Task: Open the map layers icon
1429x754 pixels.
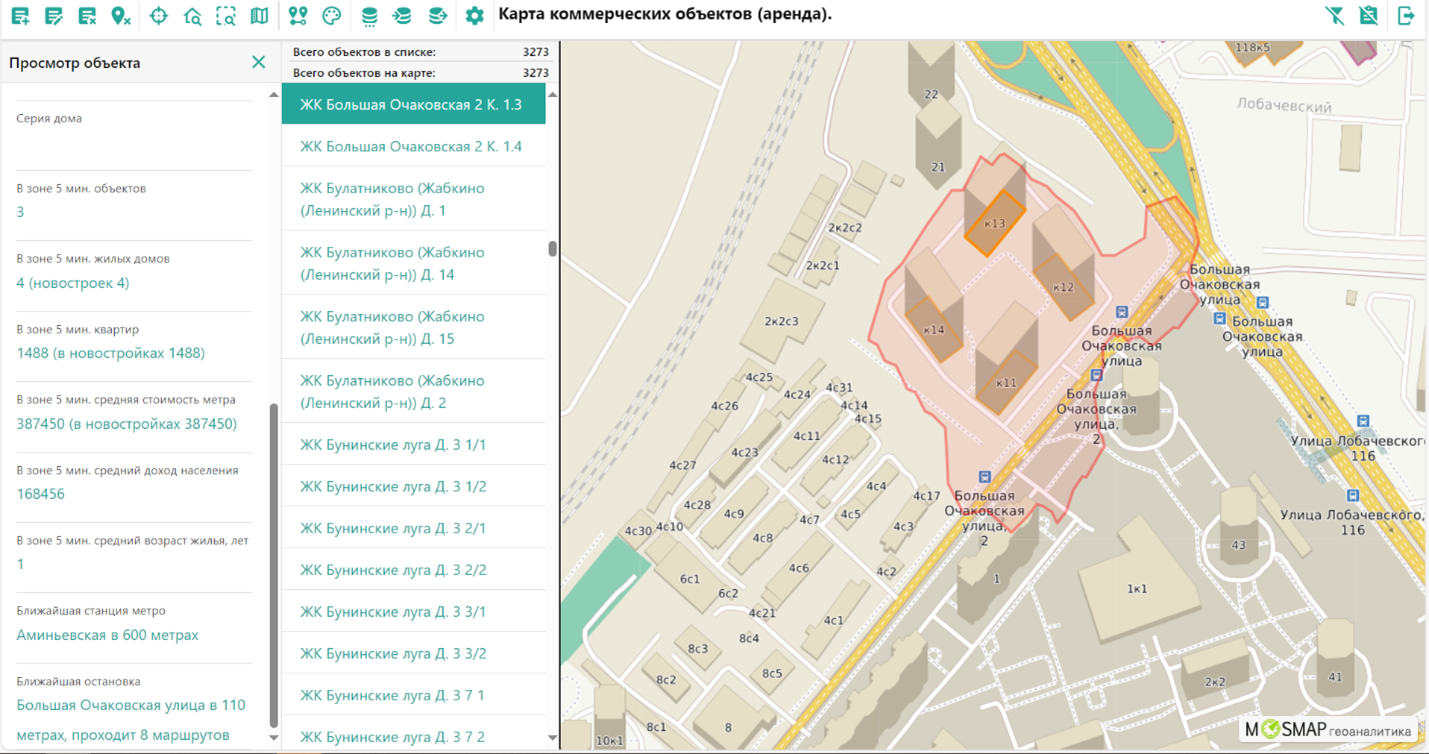Action: click(259, 16)
